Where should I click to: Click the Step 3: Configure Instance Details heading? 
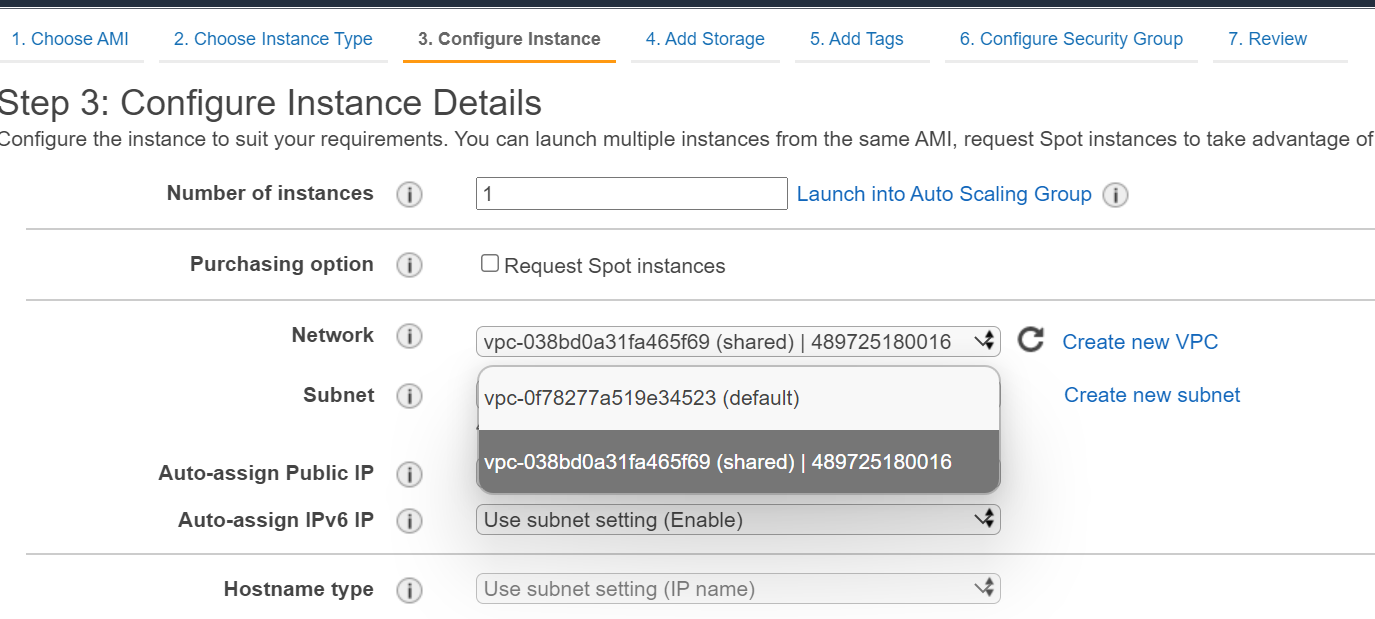point(270,103)
